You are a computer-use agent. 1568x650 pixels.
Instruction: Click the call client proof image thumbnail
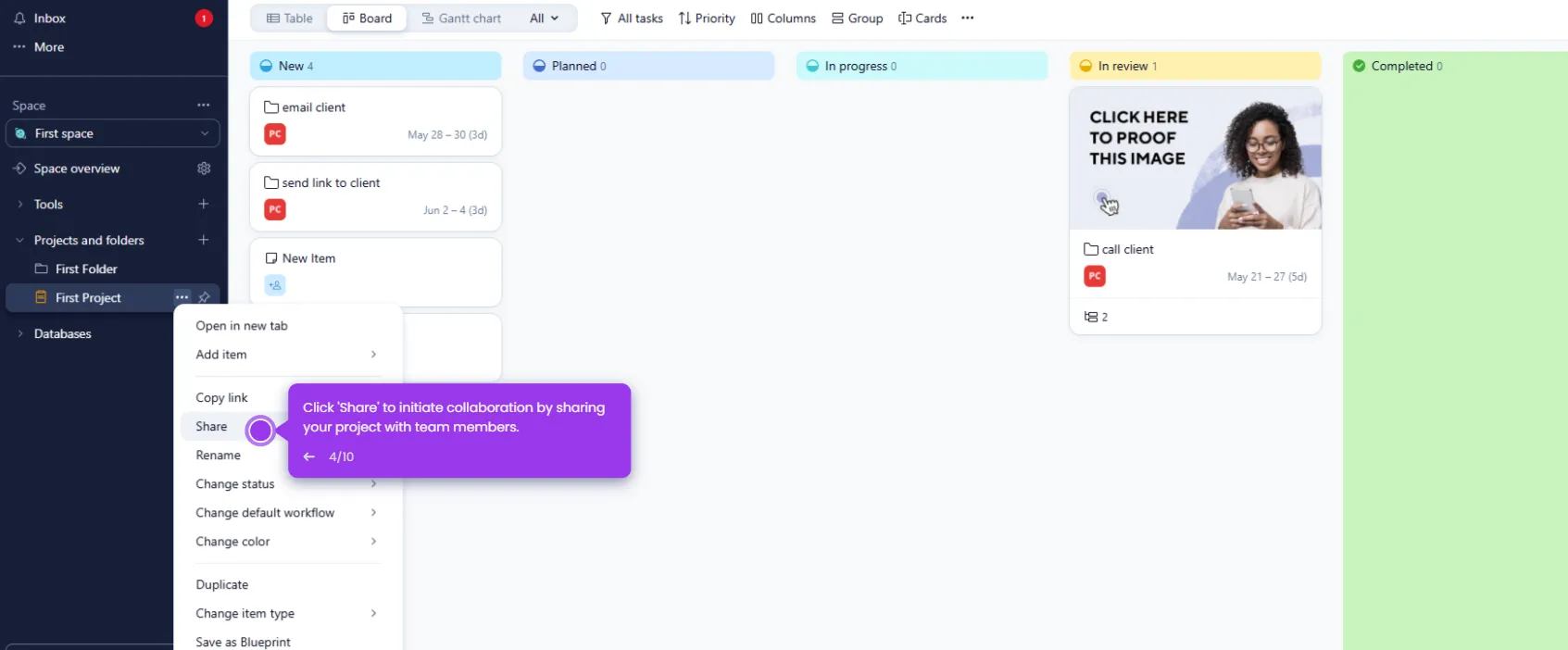click(x=1196, y=158)
